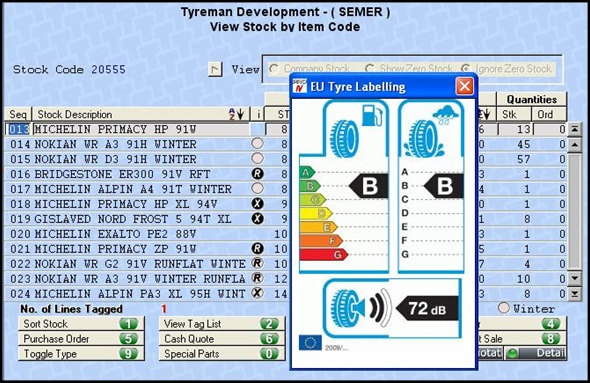
Task: Click the i info column header
Action: tap(258, 114)
